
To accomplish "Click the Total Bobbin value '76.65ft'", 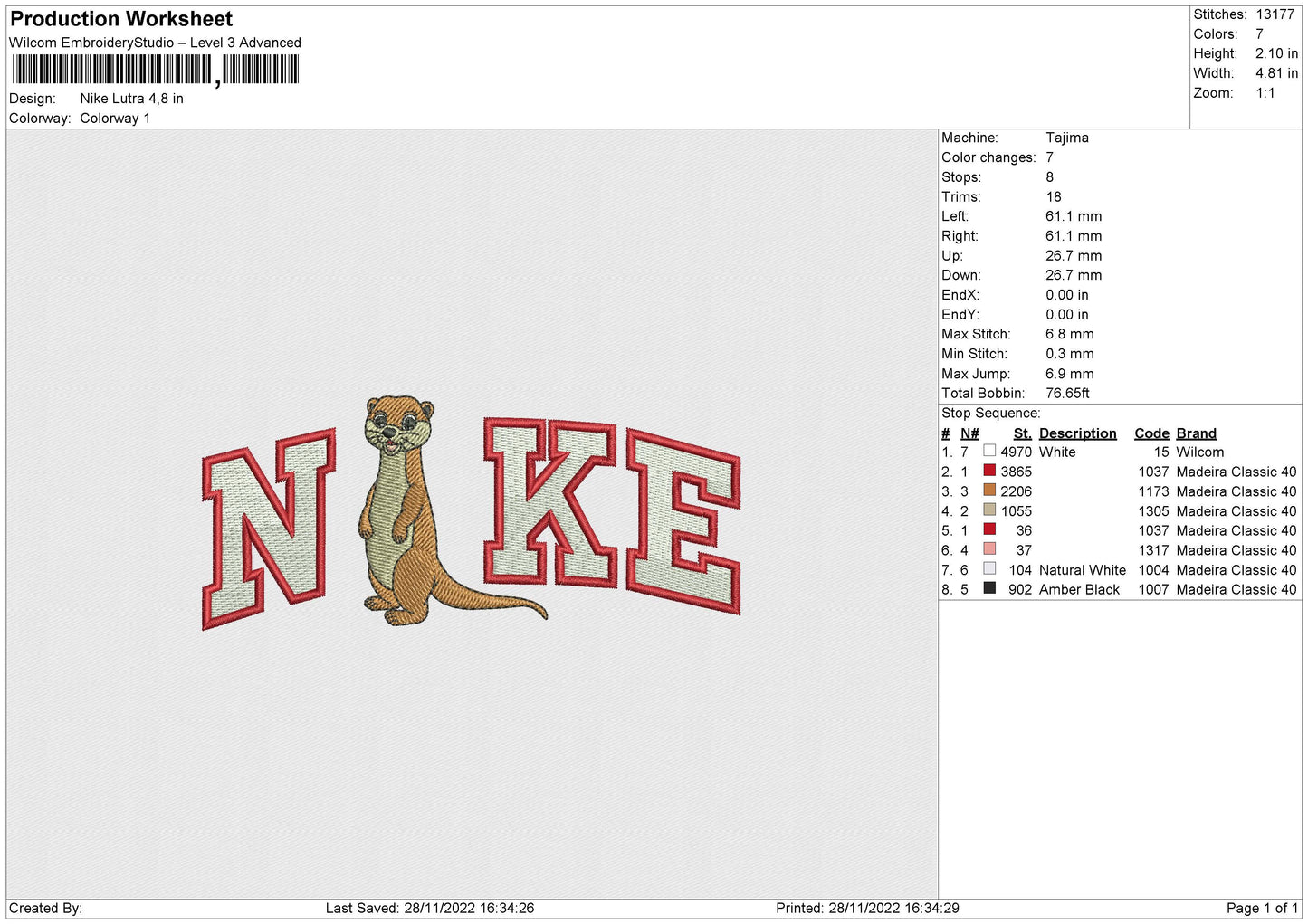I will [1067, 394].
